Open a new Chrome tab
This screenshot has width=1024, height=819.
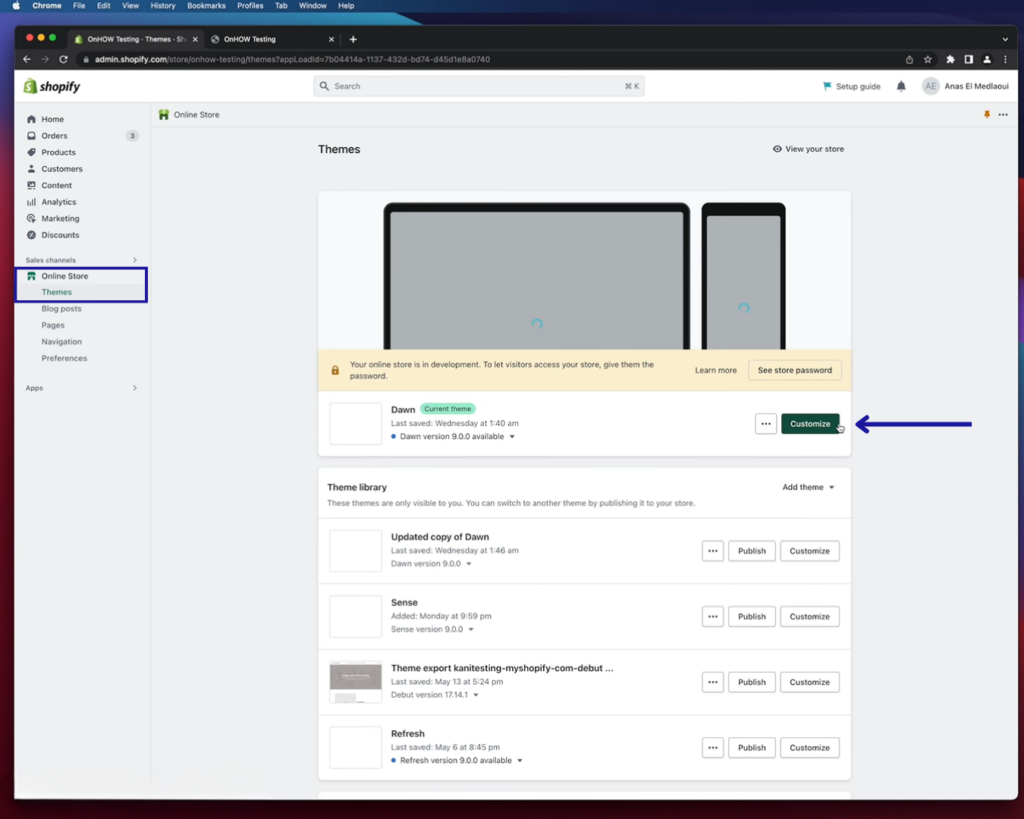[x=353, y=39]
